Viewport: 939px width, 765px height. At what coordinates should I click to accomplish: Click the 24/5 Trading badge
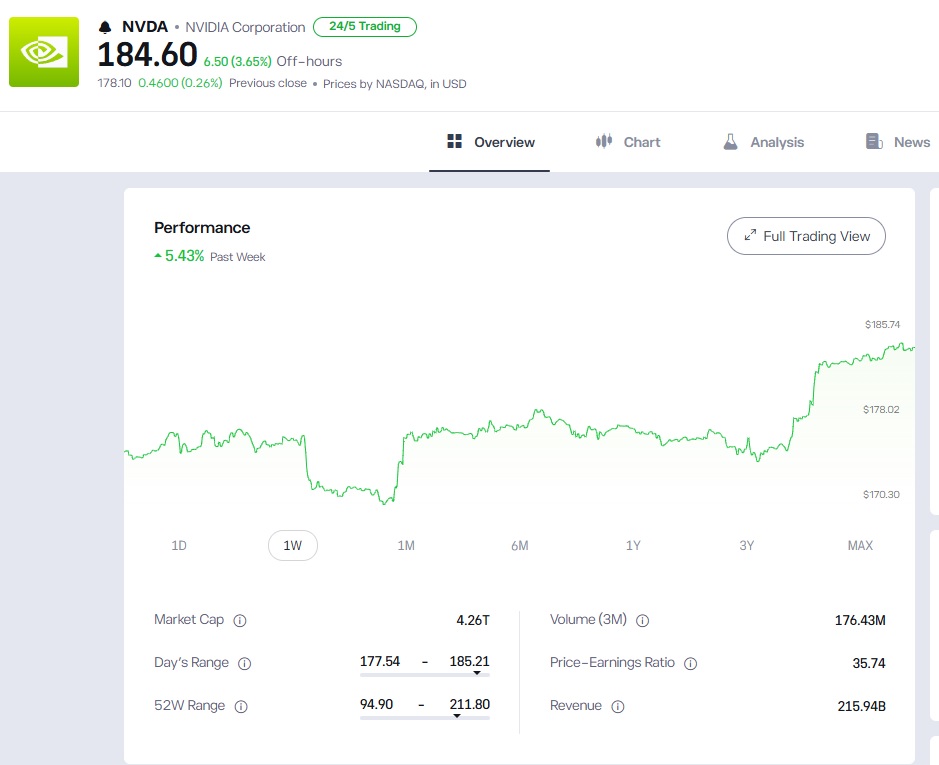pos(365,27)
